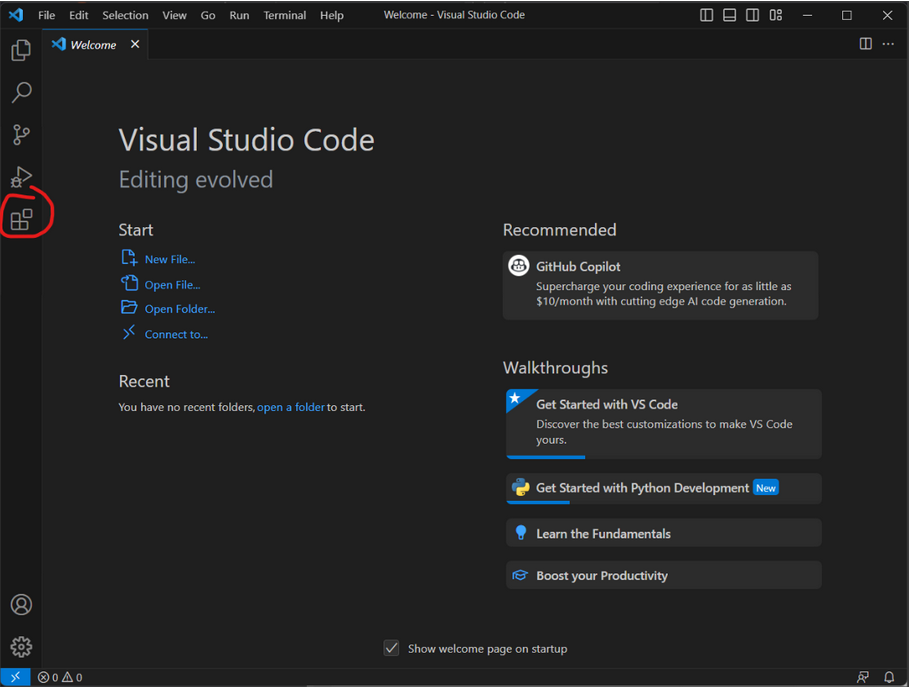Toggle the primary side bar layout button
Screen dimensions: 909x691
[707, 15]
